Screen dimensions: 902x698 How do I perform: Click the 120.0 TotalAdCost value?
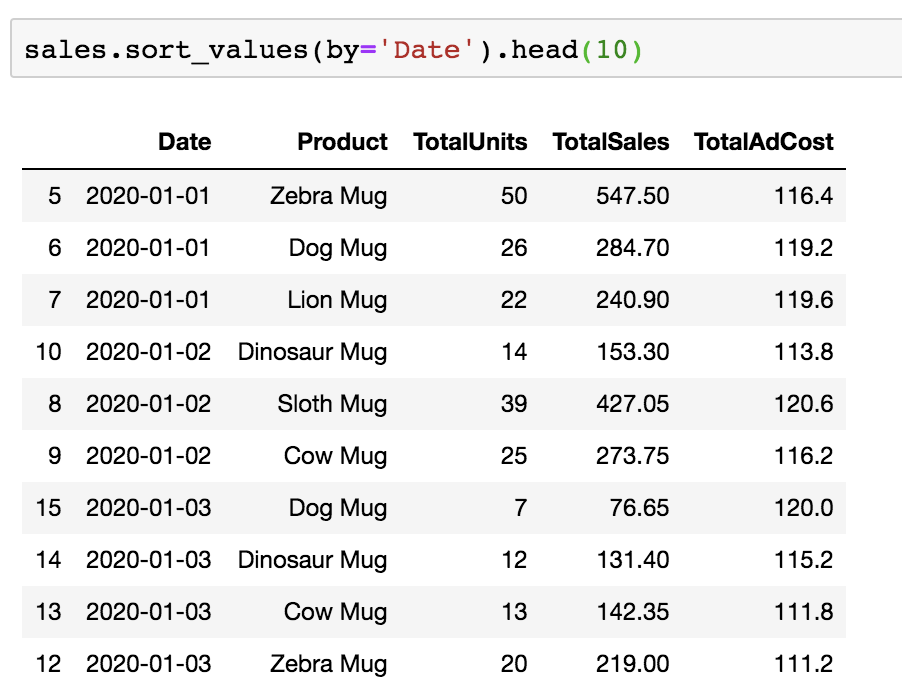(x=803, y=507)
